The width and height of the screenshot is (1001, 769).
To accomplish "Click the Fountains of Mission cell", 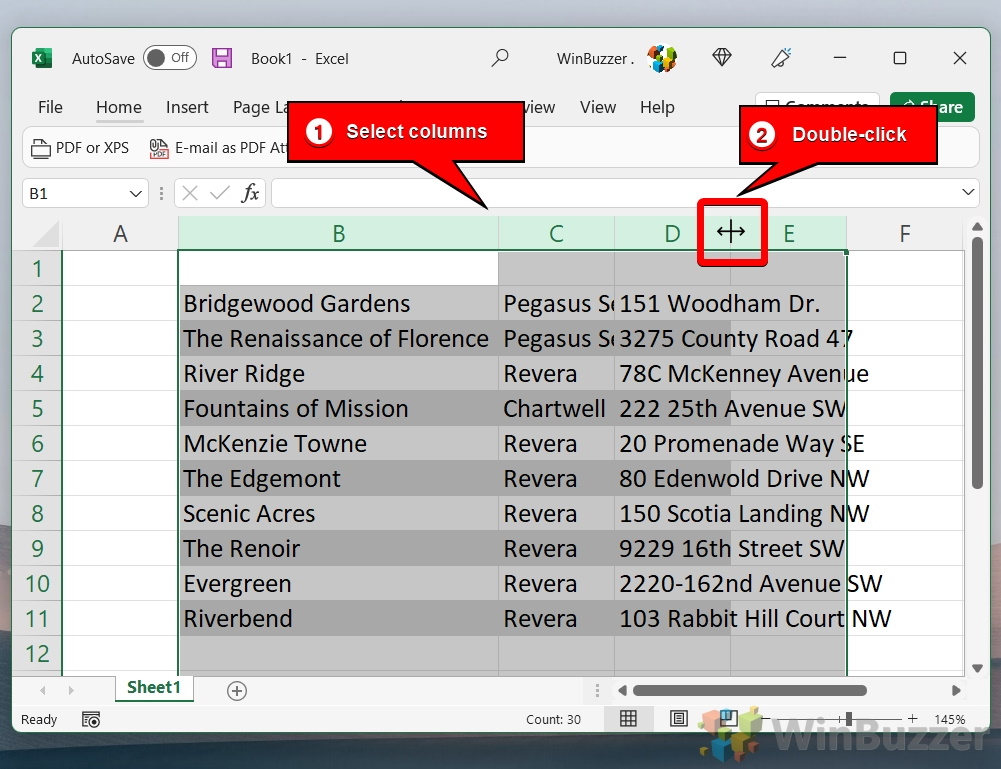I will [338, 408].
